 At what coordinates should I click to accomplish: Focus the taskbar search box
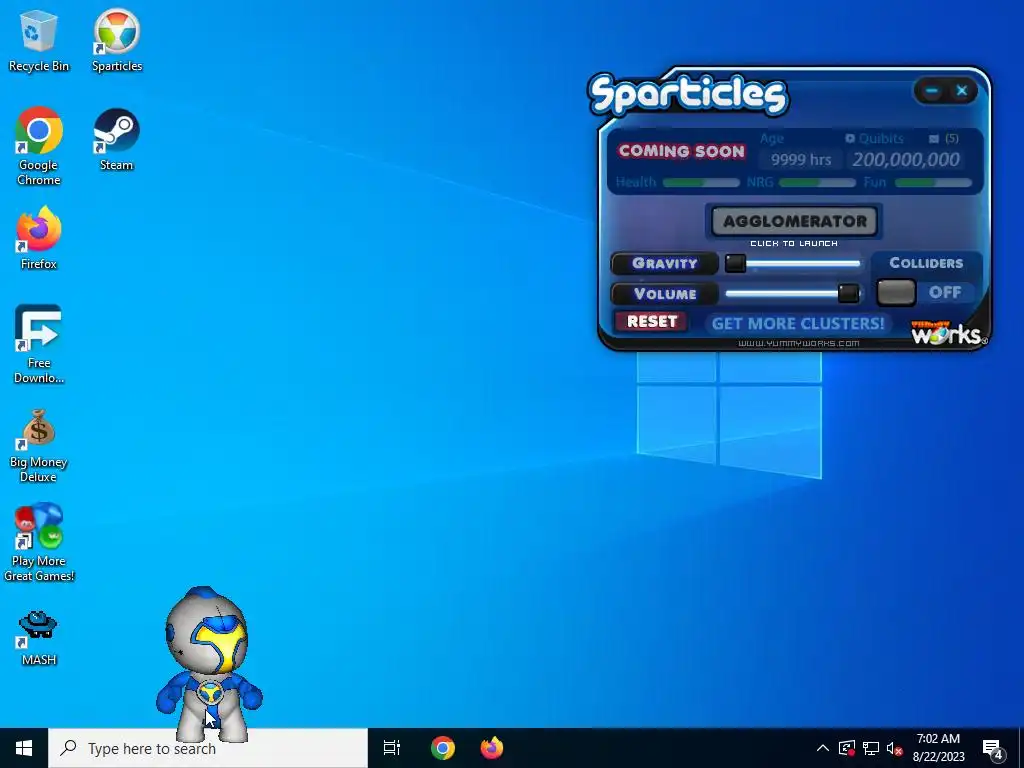pyautogui.click(x=208, y=748)
